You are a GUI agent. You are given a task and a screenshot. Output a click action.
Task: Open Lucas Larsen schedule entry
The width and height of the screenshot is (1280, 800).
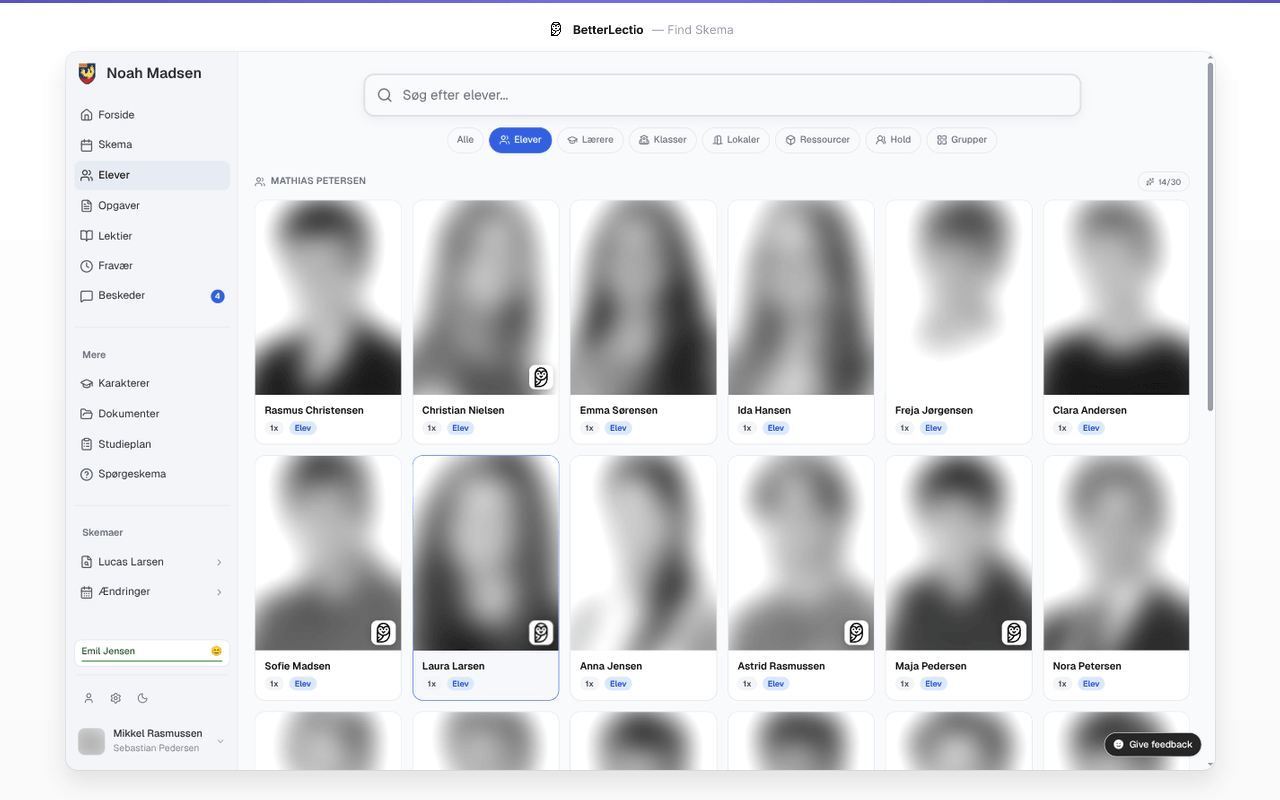(x=152, y=562)
